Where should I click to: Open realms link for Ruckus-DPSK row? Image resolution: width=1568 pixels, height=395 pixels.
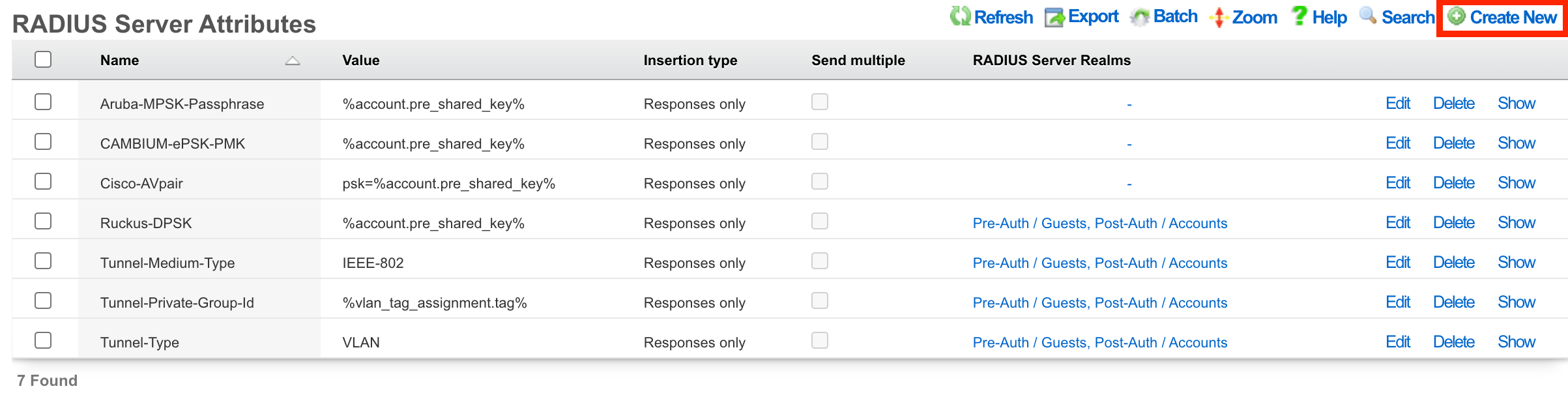[x=1099, y=224]
